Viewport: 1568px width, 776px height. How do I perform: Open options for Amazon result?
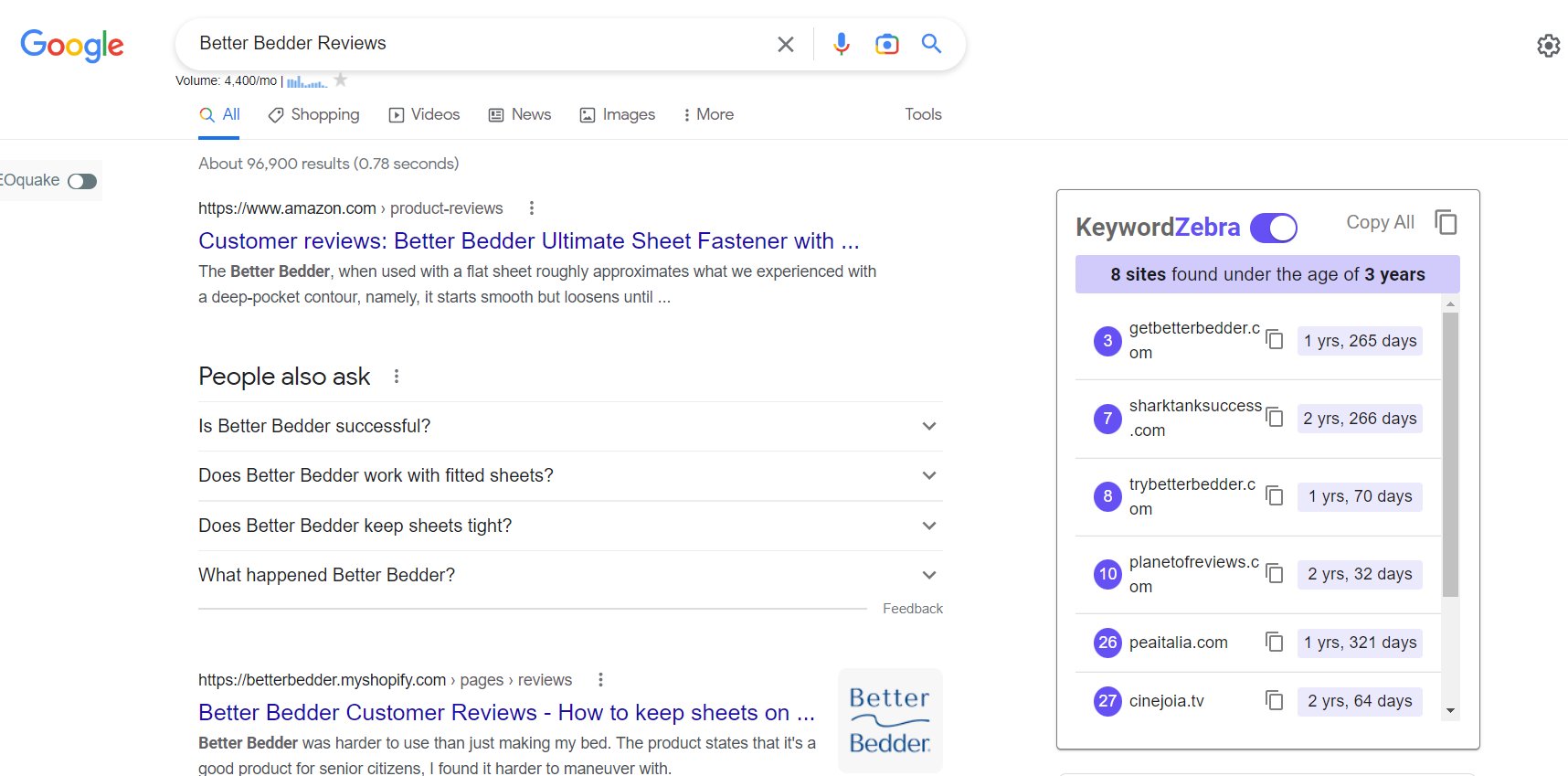532,208
